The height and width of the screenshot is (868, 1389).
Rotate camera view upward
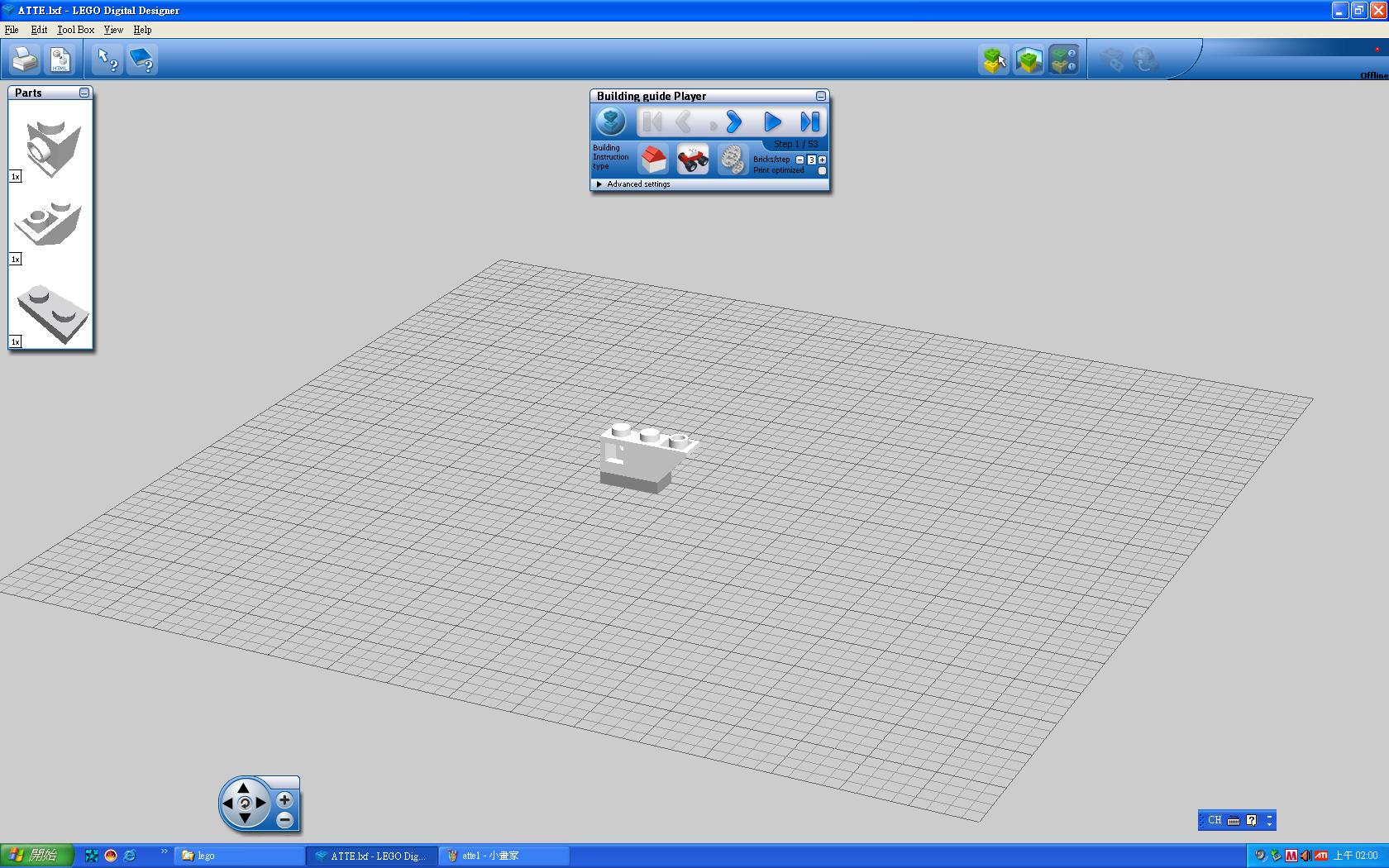click(244, 787)
